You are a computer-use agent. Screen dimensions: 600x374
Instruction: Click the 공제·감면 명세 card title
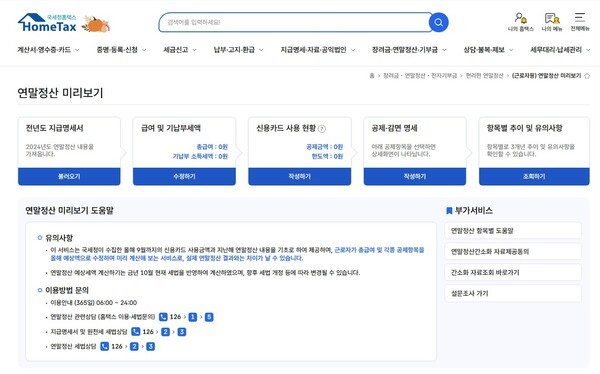[x=394, y=128]
